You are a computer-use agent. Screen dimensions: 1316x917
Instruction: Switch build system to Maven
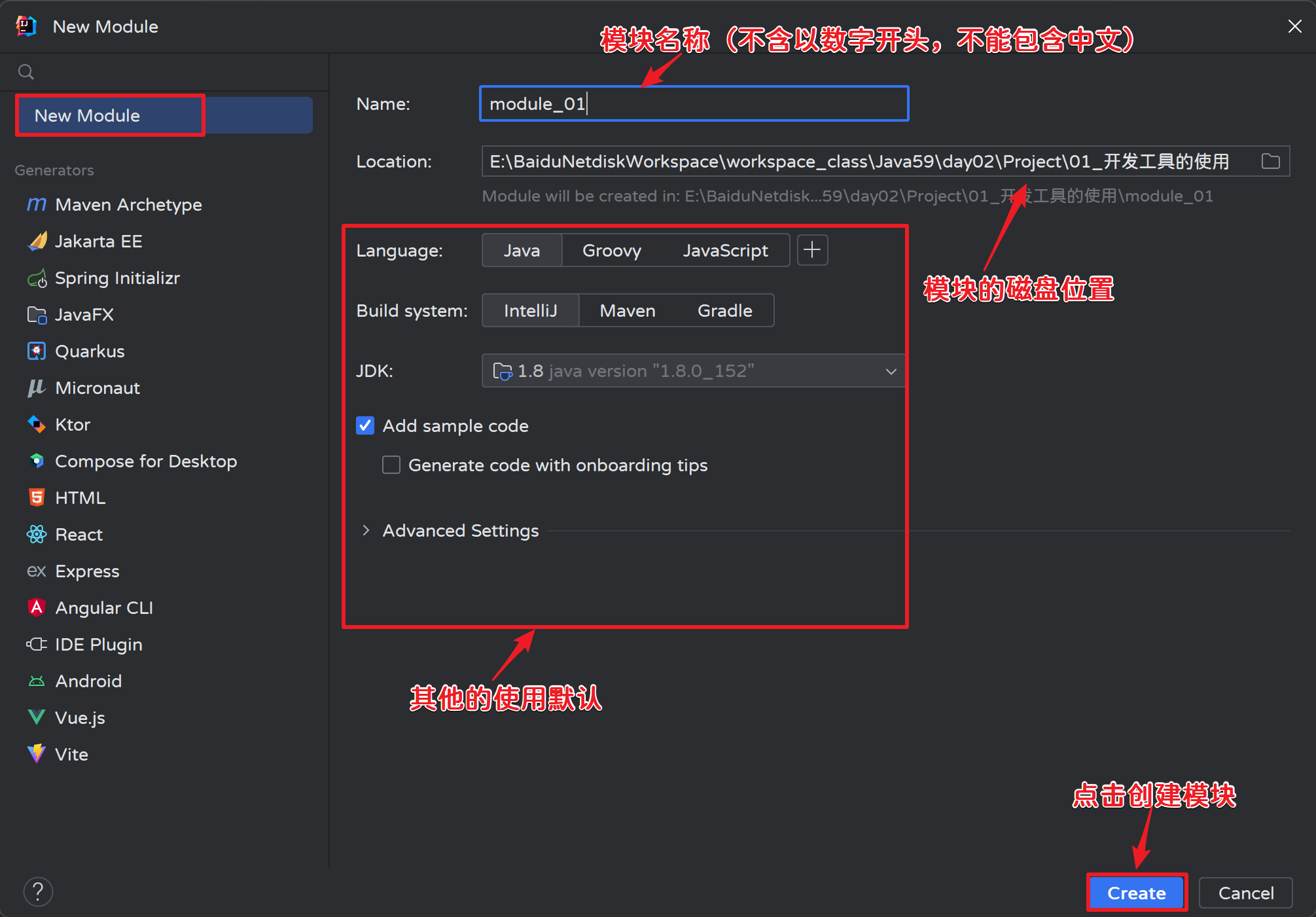[x=626, y=310]
